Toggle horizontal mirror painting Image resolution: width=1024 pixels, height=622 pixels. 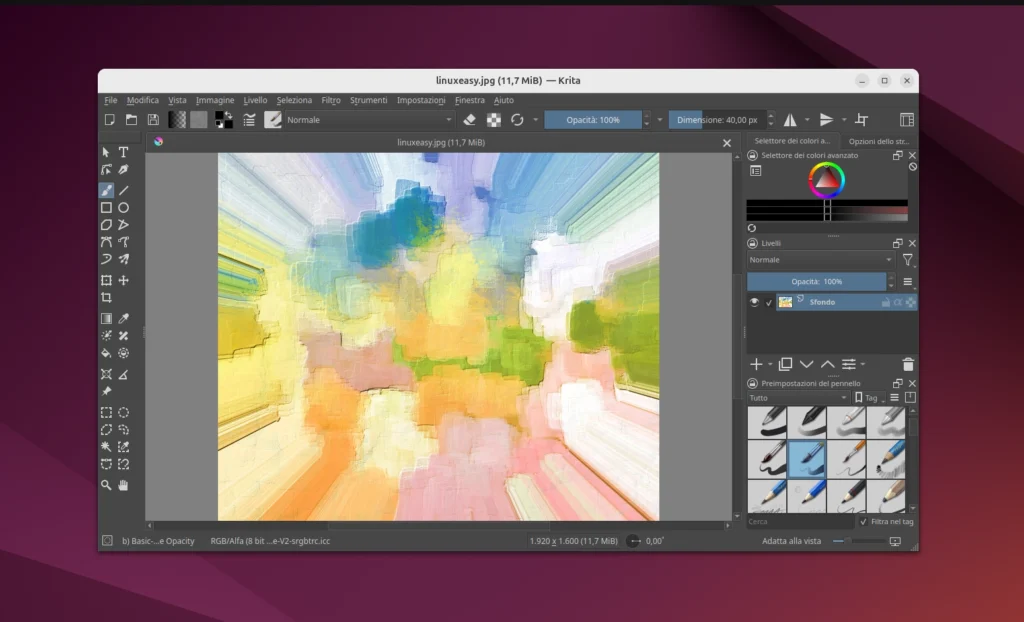click(x=789, y=119)
